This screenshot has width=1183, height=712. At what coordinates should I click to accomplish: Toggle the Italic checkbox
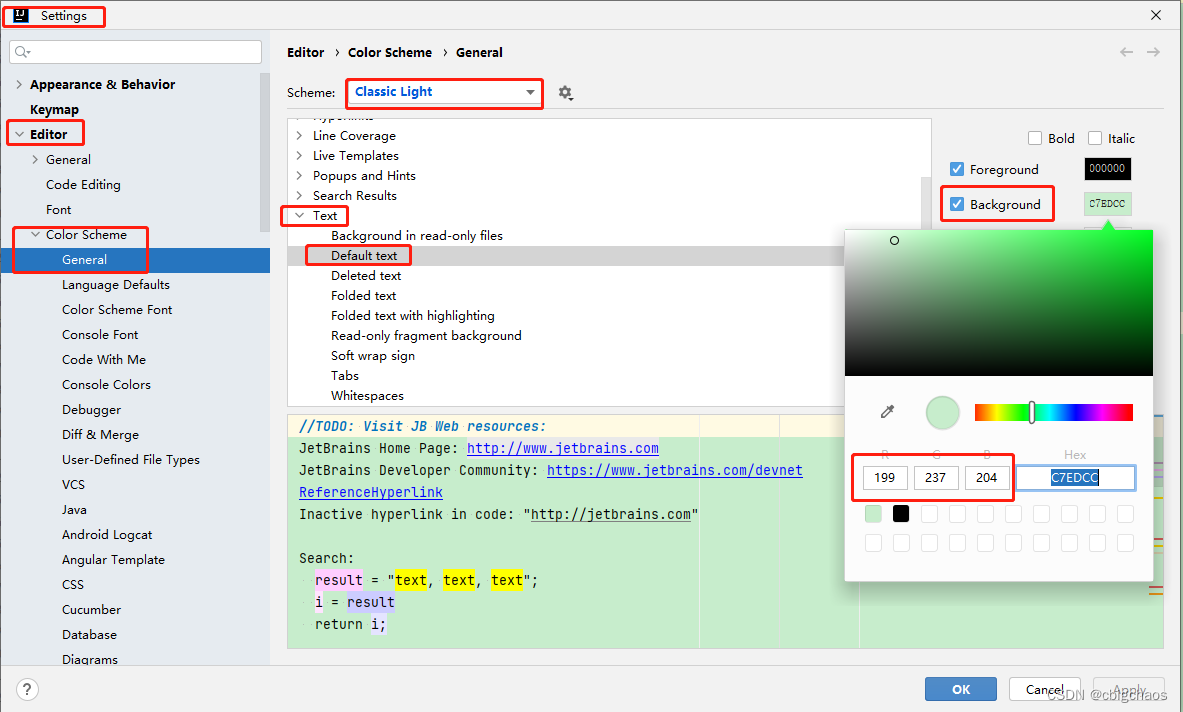pos(1095,138)
